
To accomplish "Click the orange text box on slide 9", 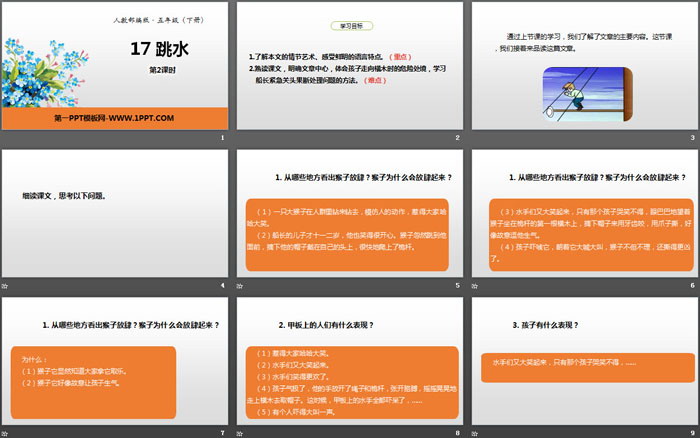I will tap(581, 362).
